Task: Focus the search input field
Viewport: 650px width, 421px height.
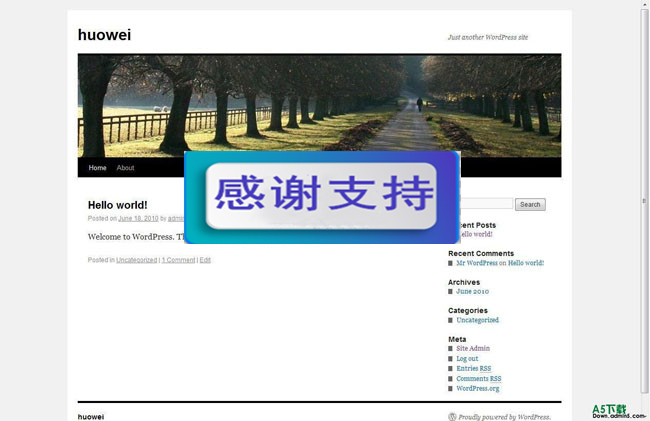Action: [487, 203]
